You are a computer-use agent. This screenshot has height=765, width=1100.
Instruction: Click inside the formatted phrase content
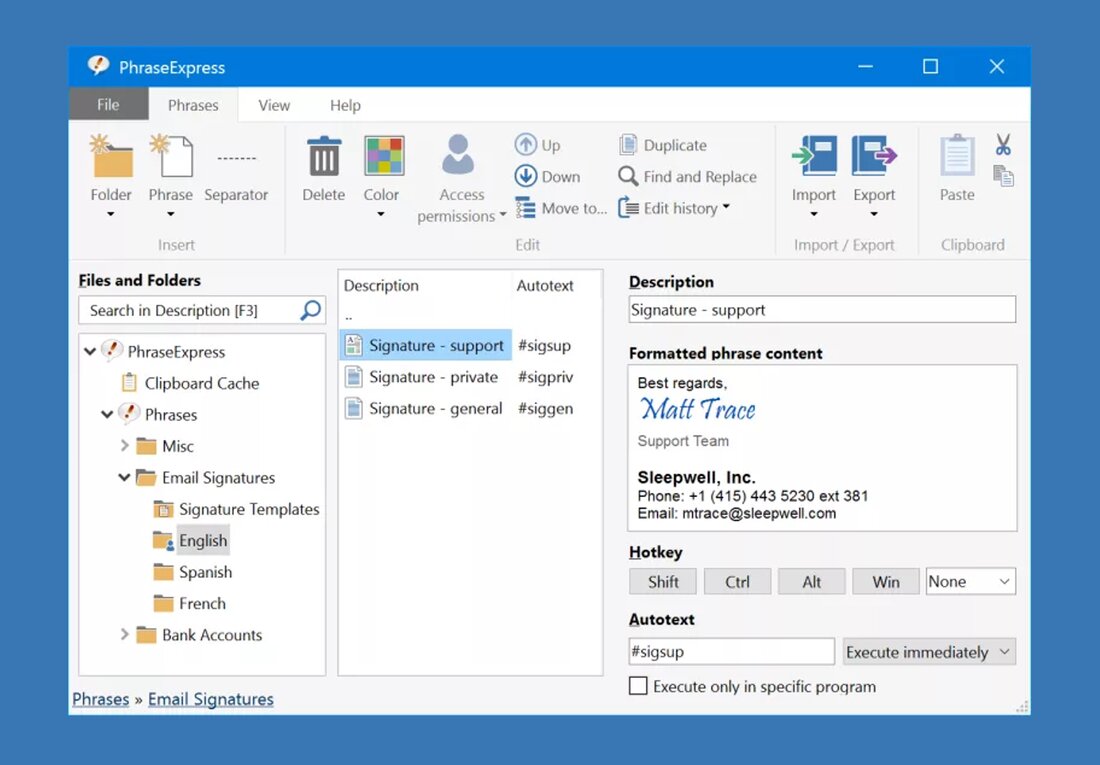(x=822, y=448)
